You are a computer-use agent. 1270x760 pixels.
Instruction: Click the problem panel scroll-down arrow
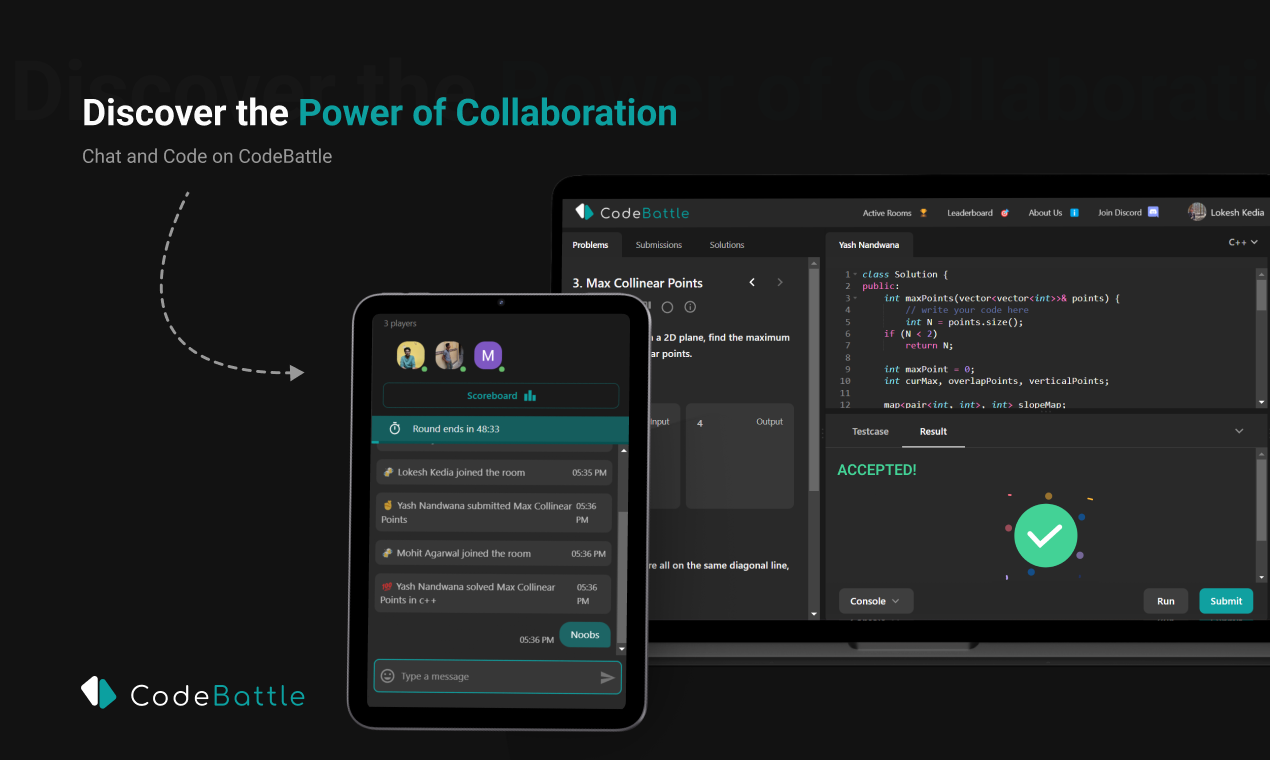click(813, 613)
